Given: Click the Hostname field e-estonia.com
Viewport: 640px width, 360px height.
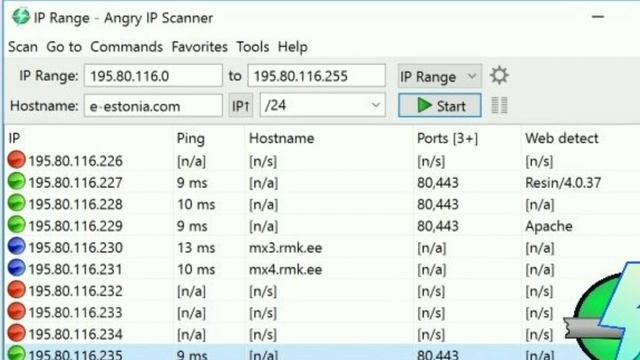Looking at the screenshot, I should [153, 106].
